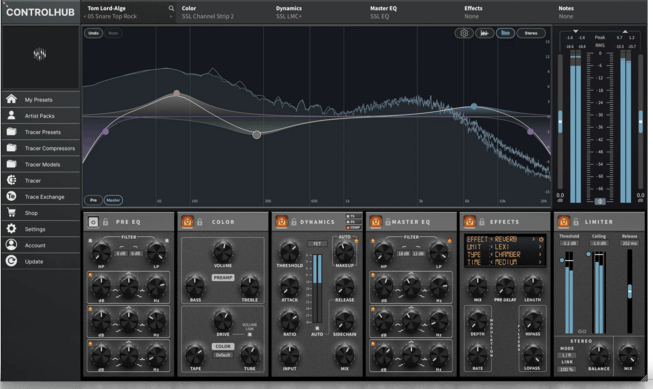Toggle the Auto makeup indicator
The width and height of the screenshot is (653, 389).
pos(356,241)
